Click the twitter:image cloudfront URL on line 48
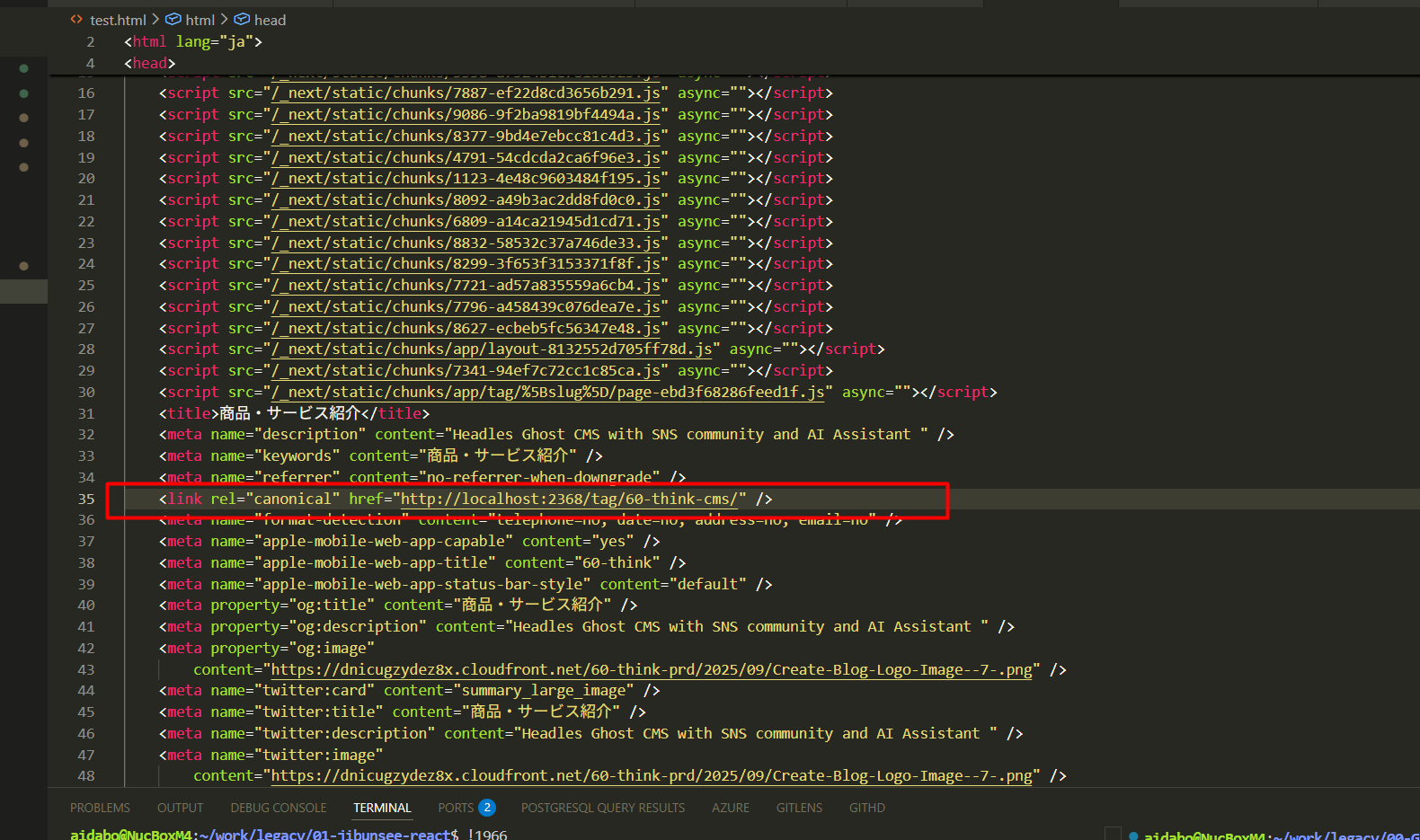Screen dimensions: 1420x840 point(652,775)
